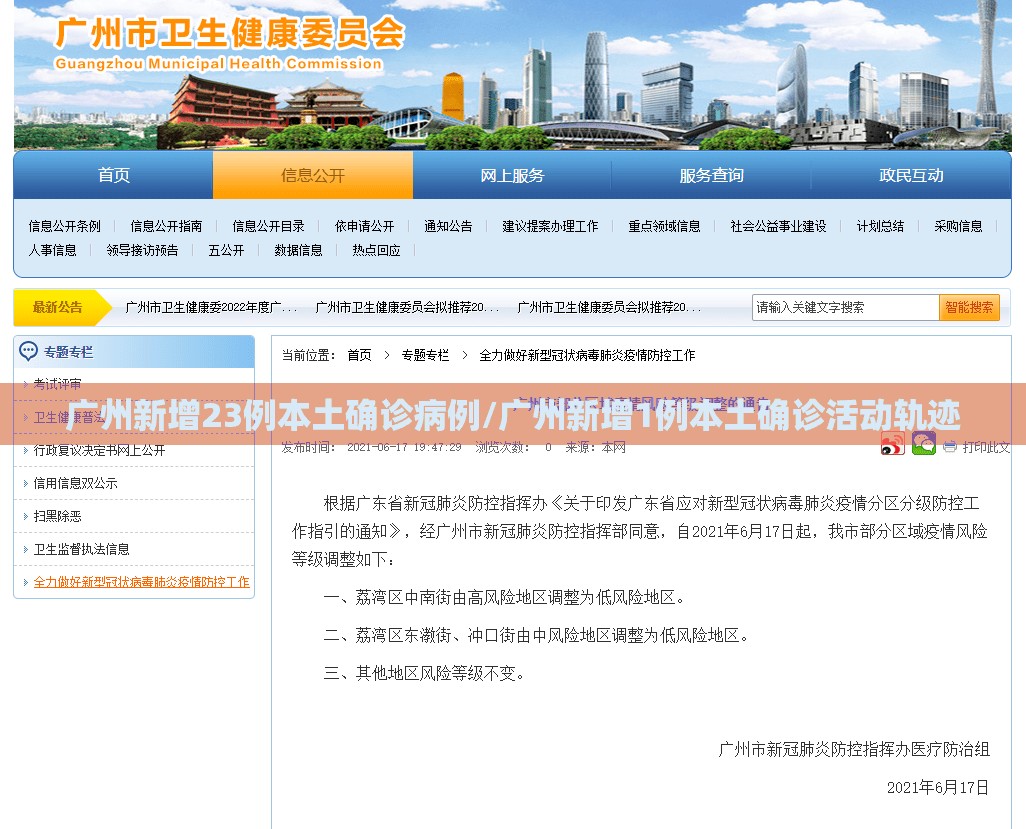Click the line 一、荔湾区中南街由高风险地区调整为低风险地区。
The width and height of the screenshot is (1026, 829).
[504, 597]
